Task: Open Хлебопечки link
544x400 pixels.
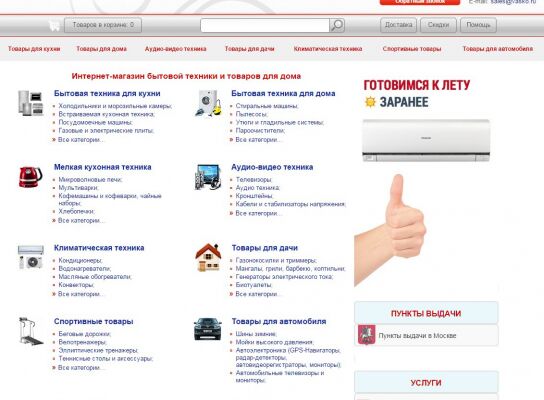Action: point(76,211)
